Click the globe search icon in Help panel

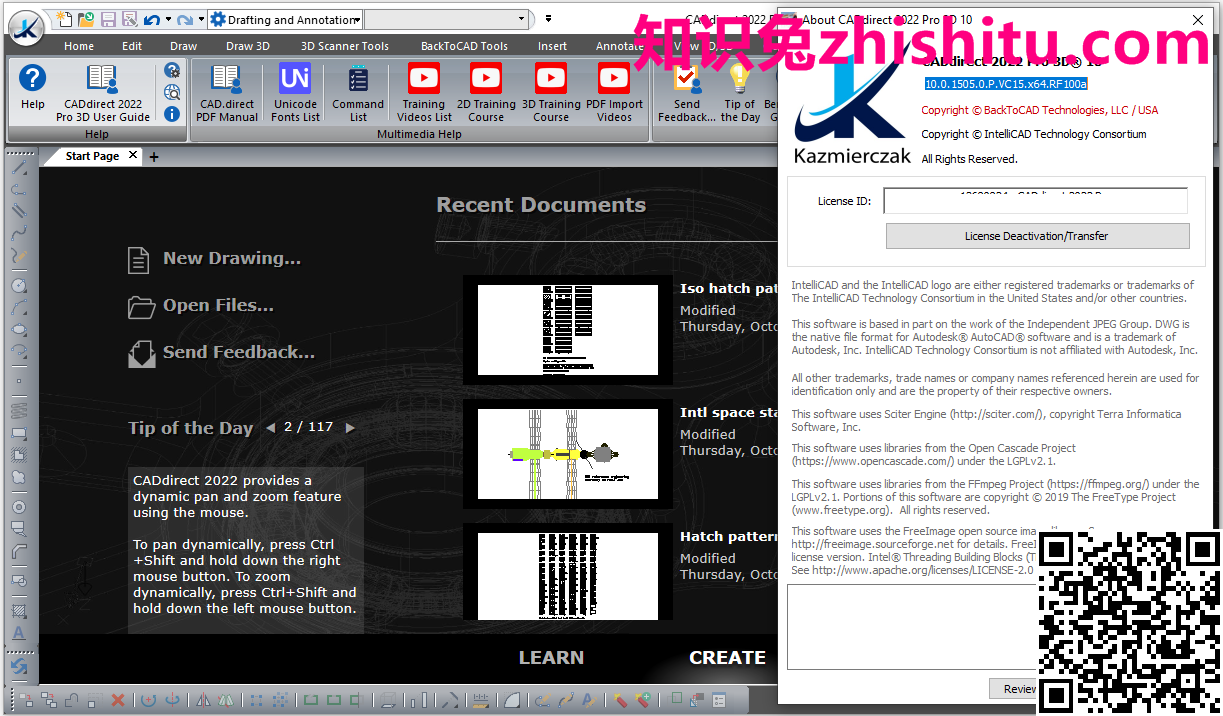(172, 92)
